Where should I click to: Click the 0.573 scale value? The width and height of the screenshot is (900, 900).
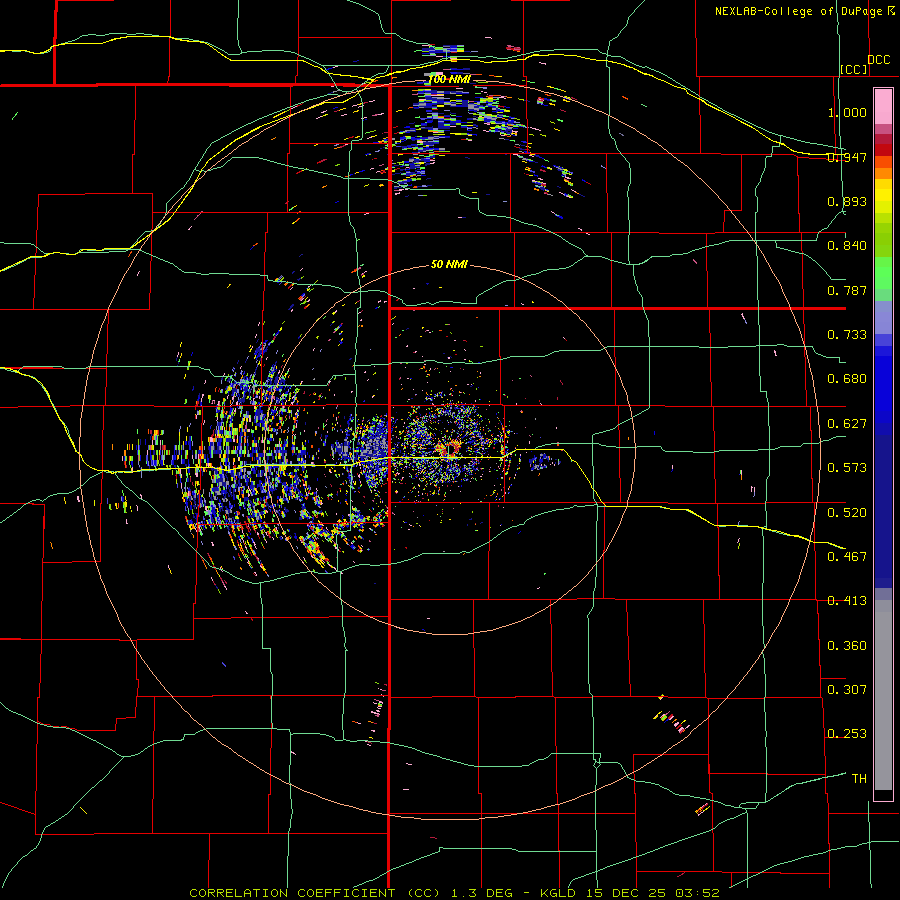847,468
